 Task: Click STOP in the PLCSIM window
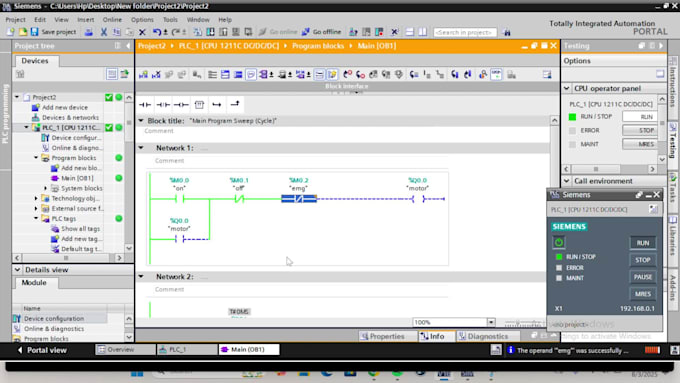click(642, 260)
